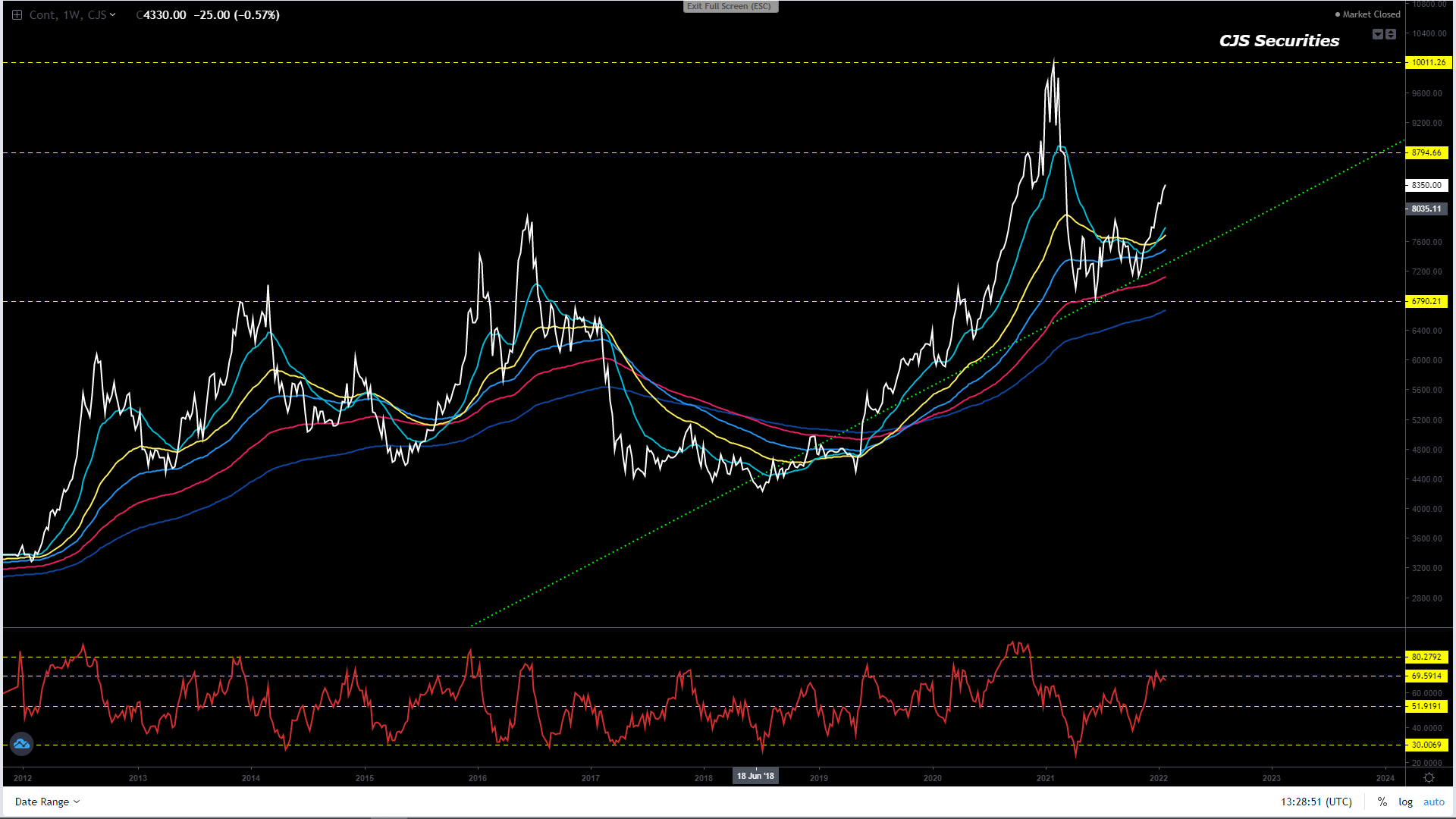Click the 10011.26 yellow price label
The image size is (1456, 819).
(x=1428, y=62)
